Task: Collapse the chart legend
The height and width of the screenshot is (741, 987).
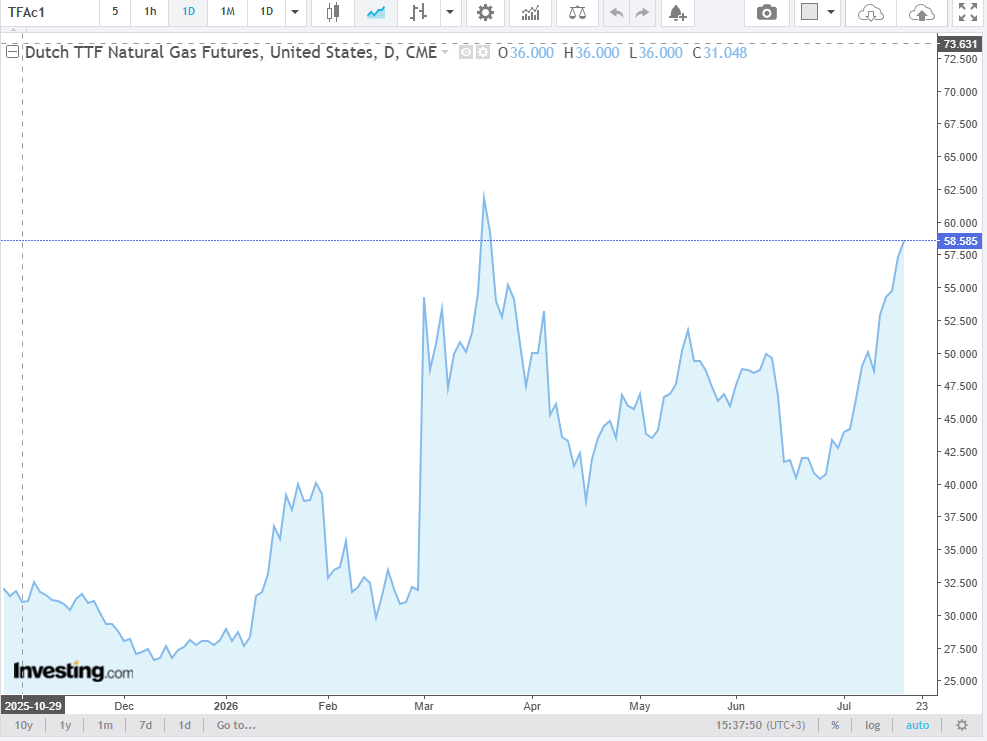Action: 12,52
